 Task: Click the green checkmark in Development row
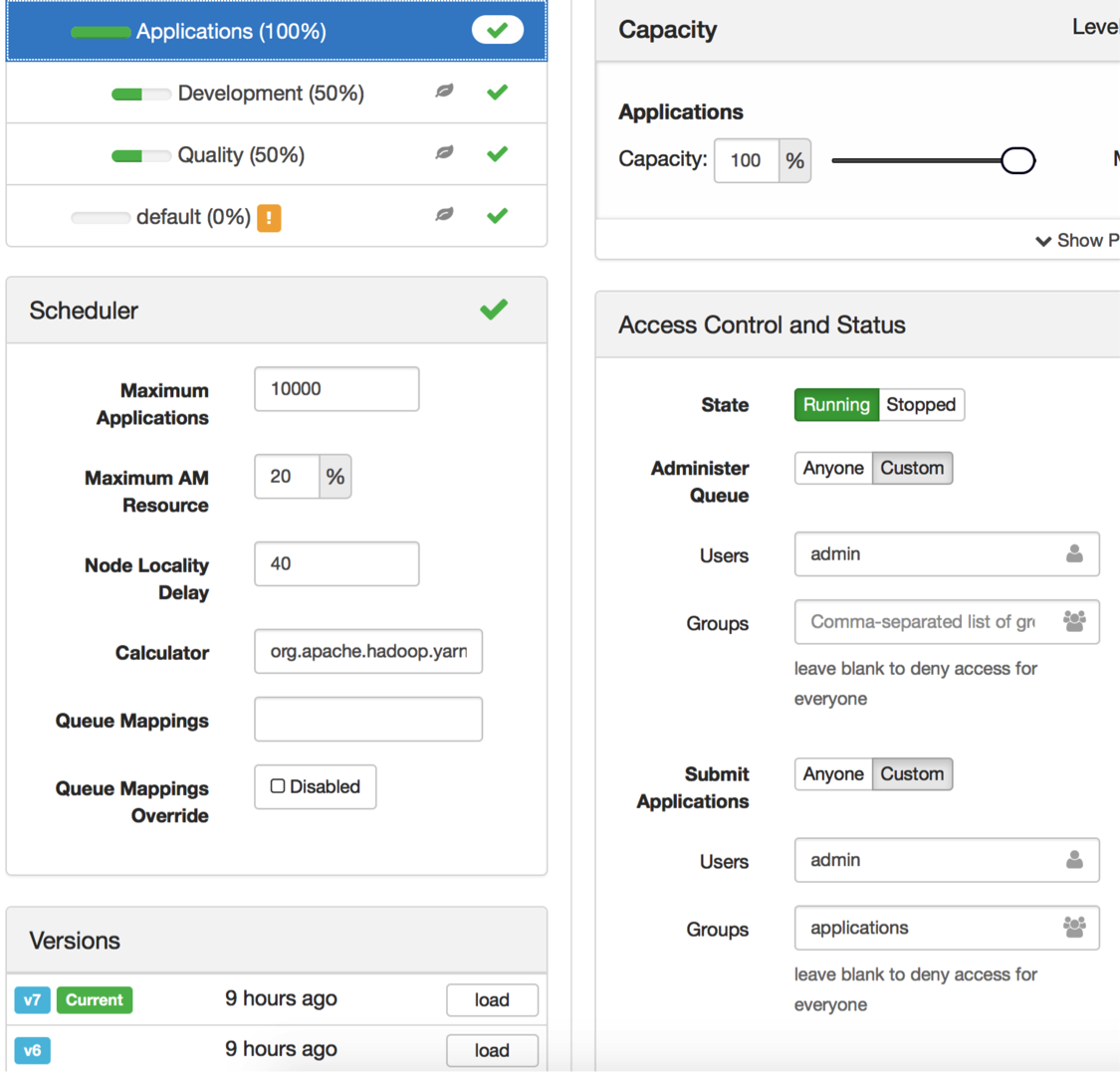tap(497, 93)
